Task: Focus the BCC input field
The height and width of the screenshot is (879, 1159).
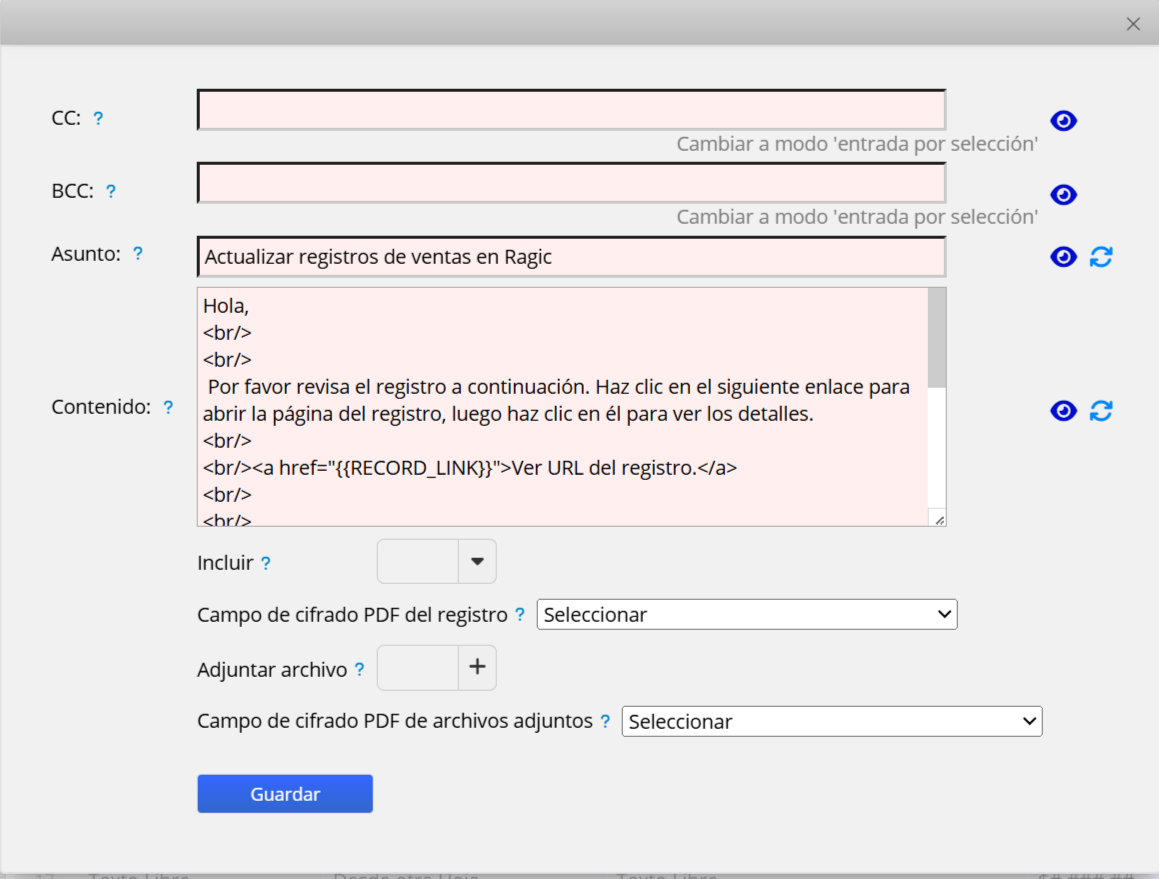Action: (x=571, y=183)
